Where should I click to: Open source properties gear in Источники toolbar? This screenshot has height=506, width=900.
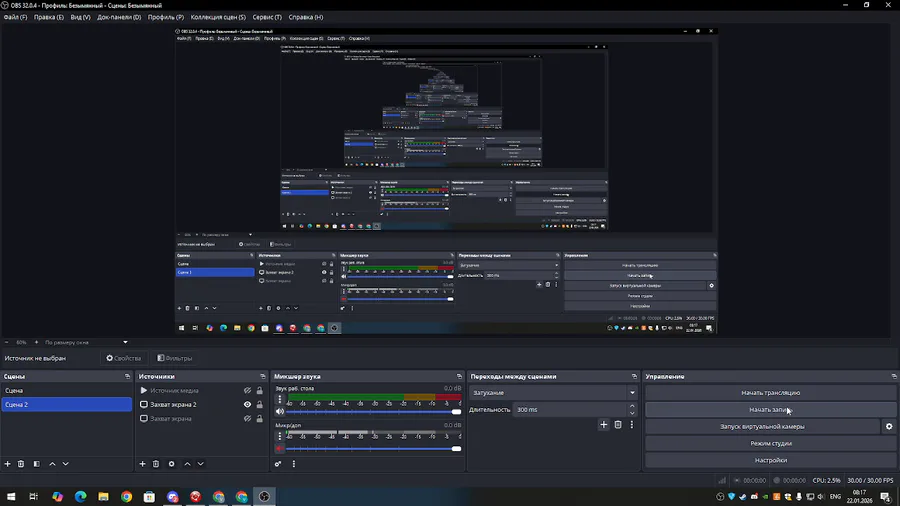172,464
